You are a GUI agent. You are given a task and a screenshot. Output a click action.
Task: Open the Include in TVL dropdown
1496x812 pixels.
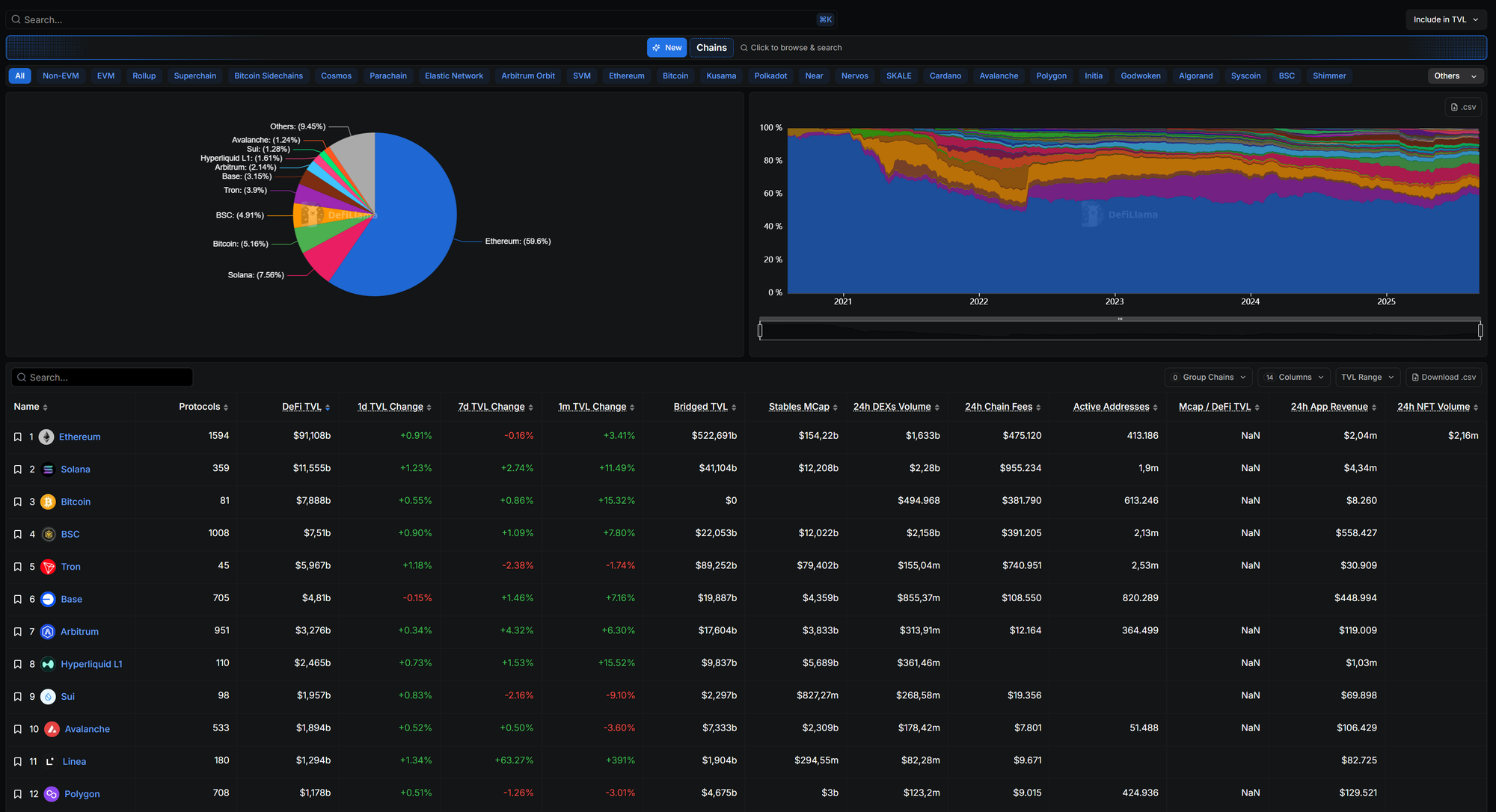[x=1445, y=19]
